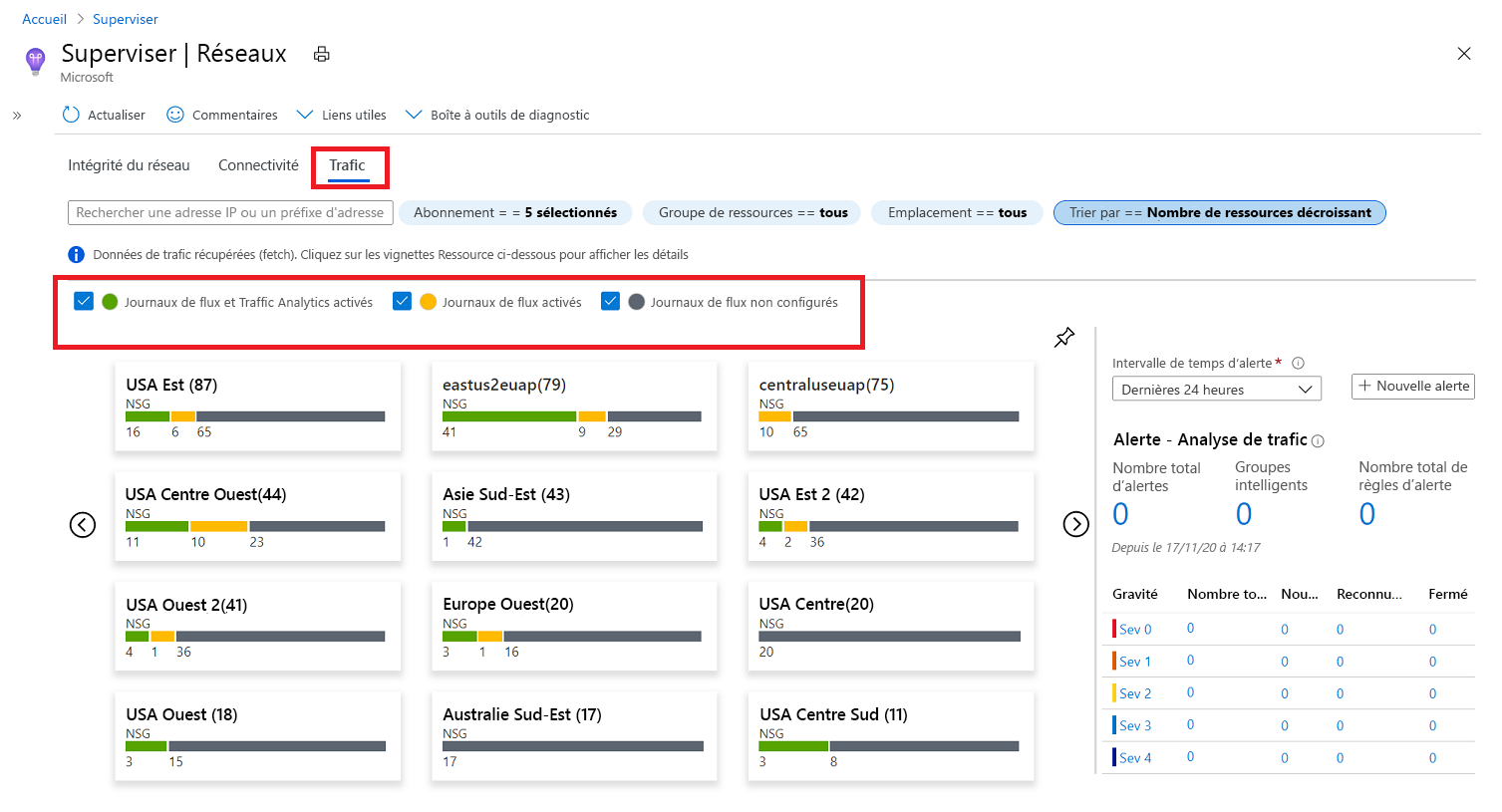Open the Australie Sud-Est (17) card
The image size is (1502, 812).
coord(574,735)
